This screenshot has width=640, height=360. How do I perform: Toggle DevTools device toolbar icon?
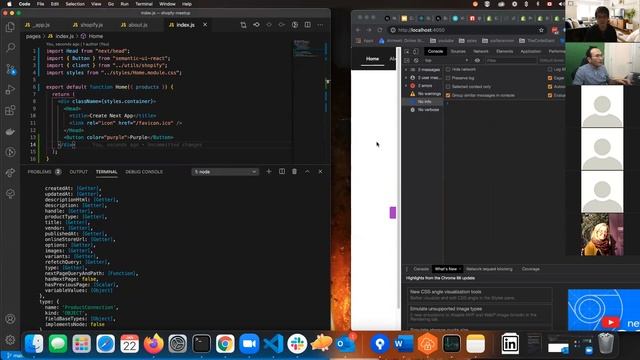(415, 51)
